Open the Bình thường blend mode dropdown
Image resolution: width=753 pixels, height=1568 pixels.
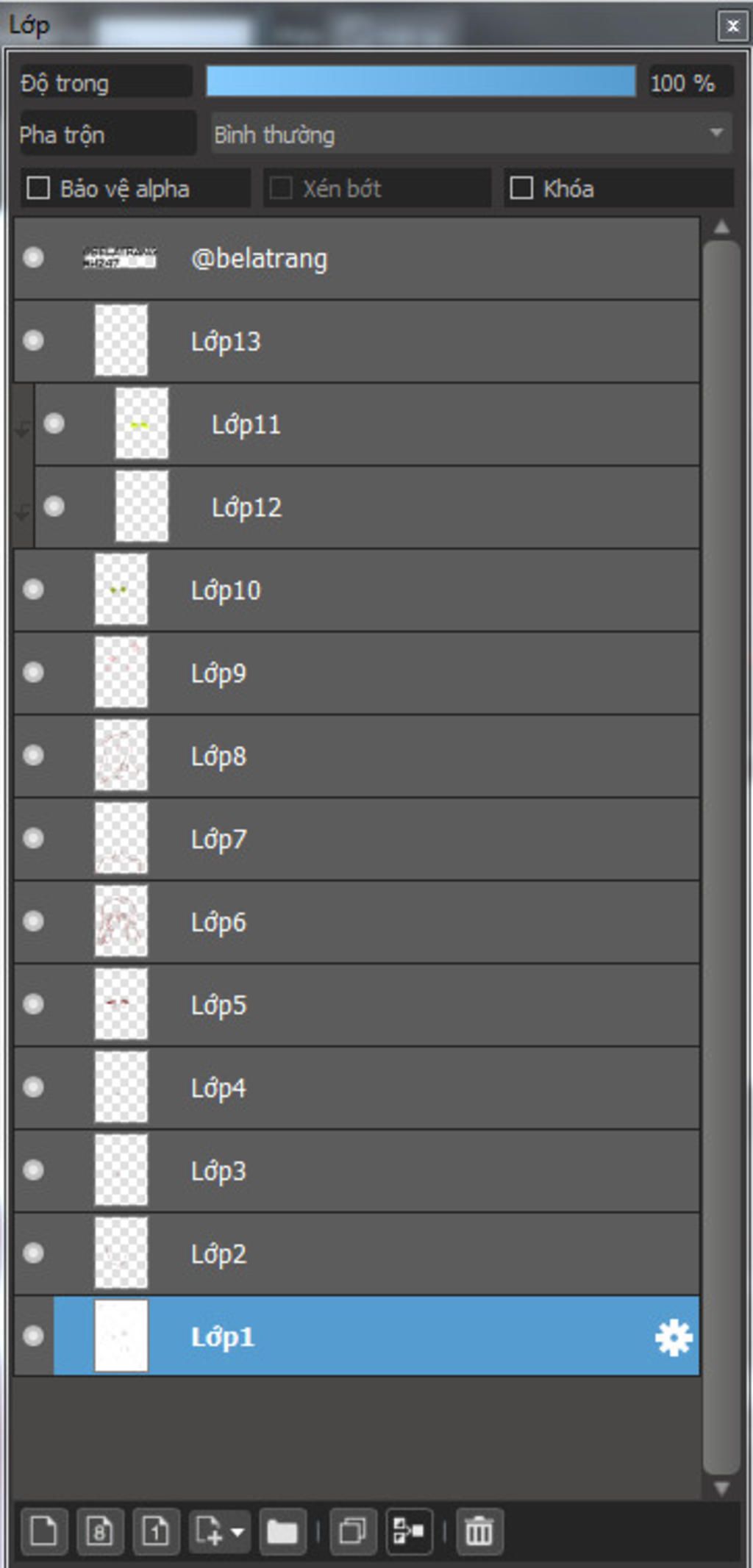coord(471,134)
